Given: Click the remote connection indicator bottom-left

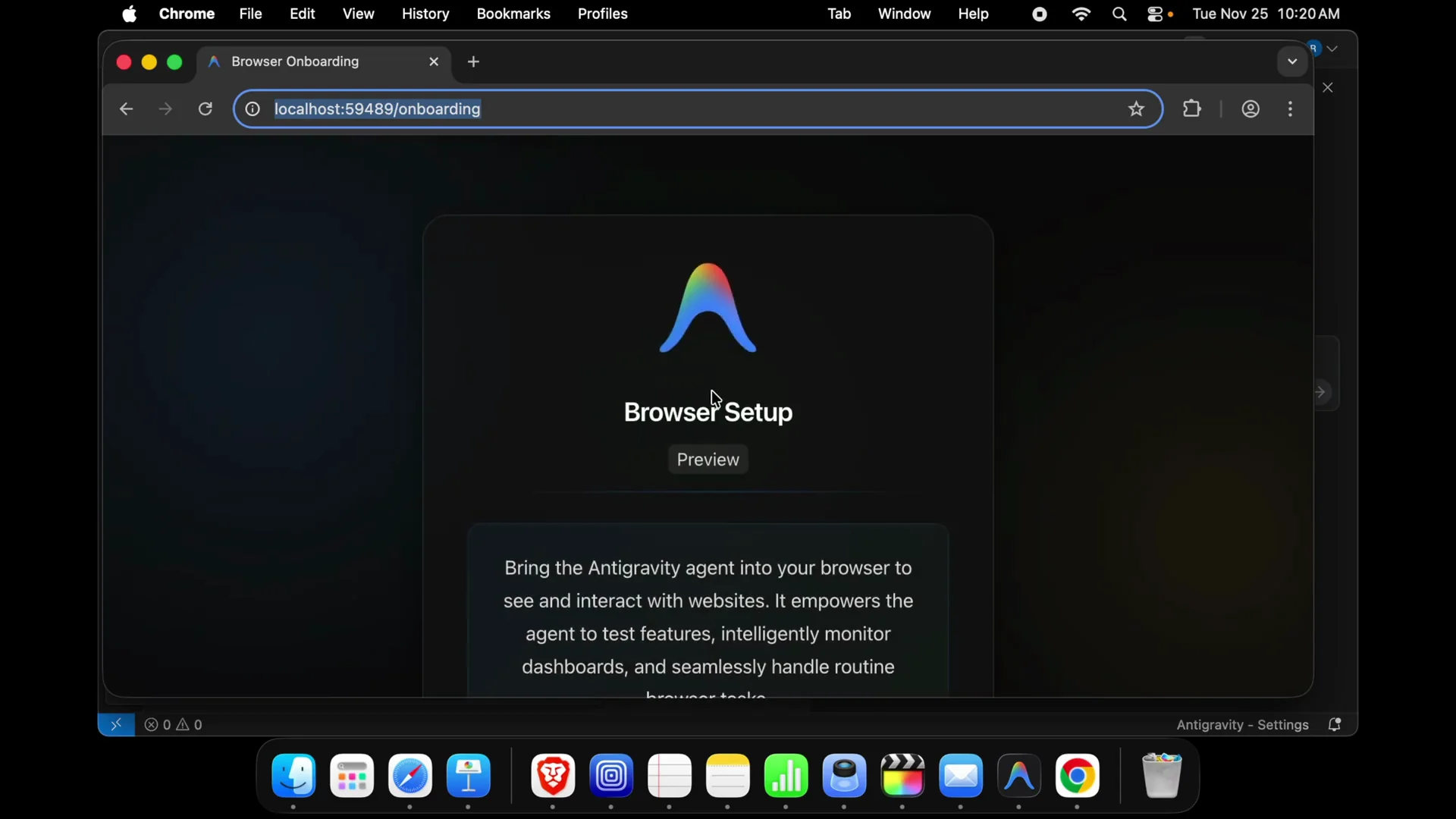Looking at the screenshot, I should pyautogui.click(x=117, y=724).
